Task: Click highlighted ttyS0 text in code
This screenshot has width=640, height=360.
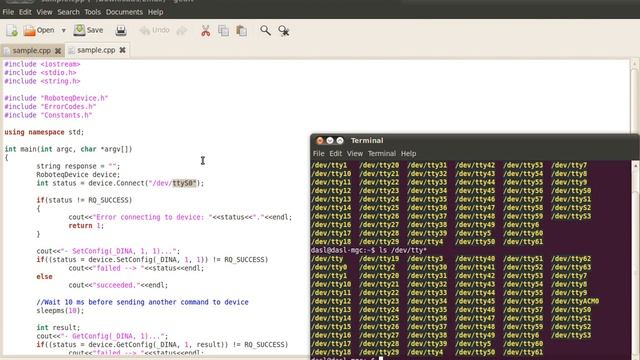Action: coord(184,183)
